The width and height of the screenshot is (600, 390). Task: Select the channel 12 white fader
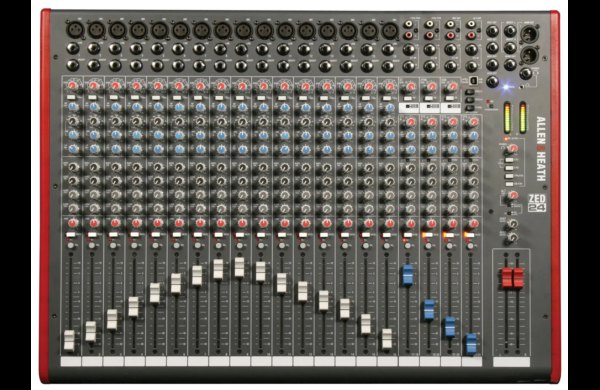tap(302, 291)
